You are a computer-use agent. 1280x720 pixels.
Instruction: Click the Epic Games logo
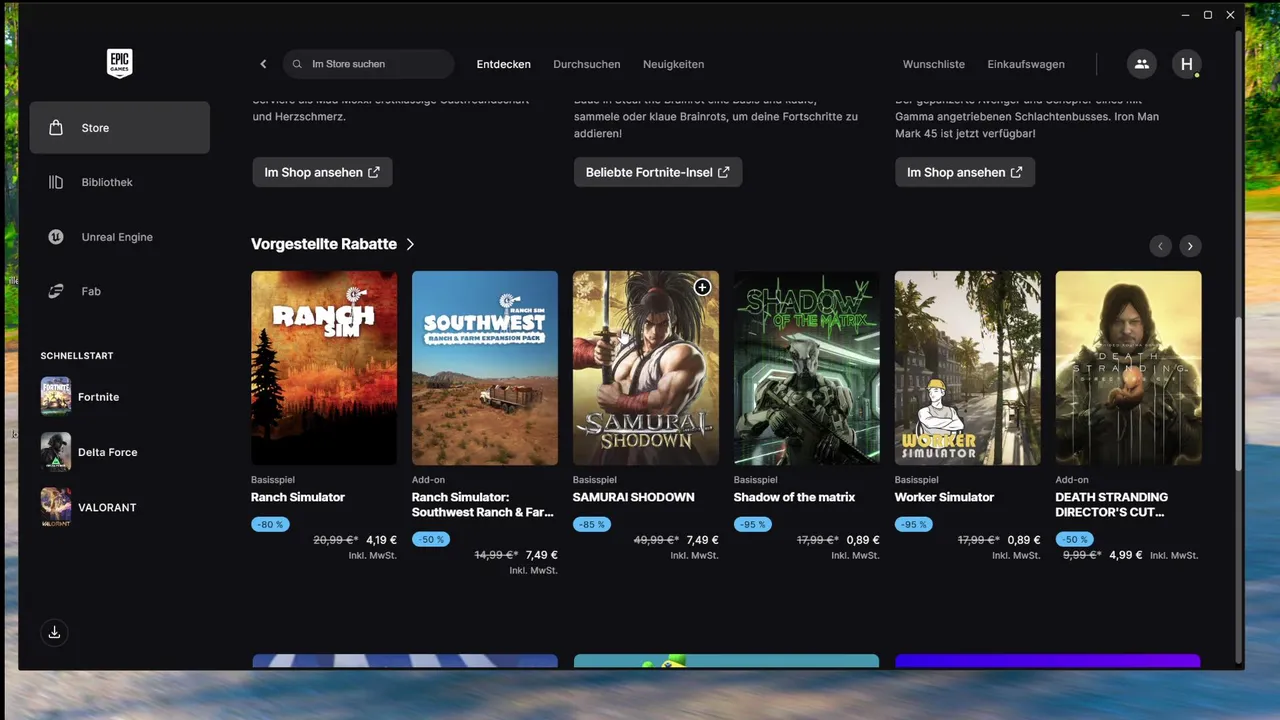[120, 63]
